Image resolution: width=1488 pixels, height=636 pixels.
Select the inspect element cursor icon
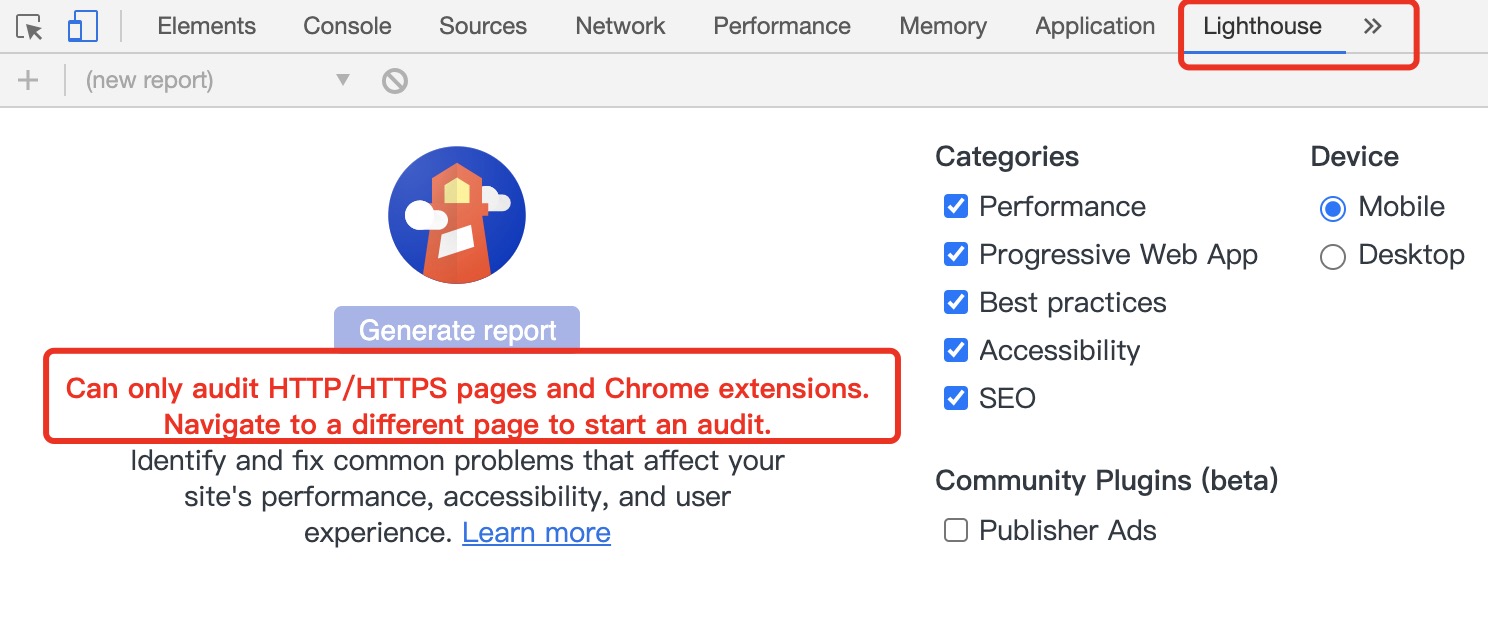(31, 27)
